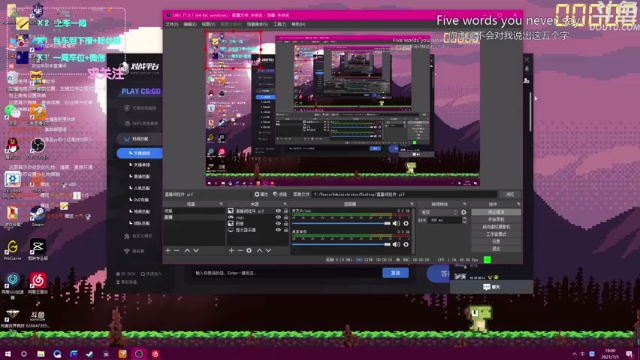Open the scene transition settings gear
This screenshot has height=360, width=640.
[x=463, y=212]
